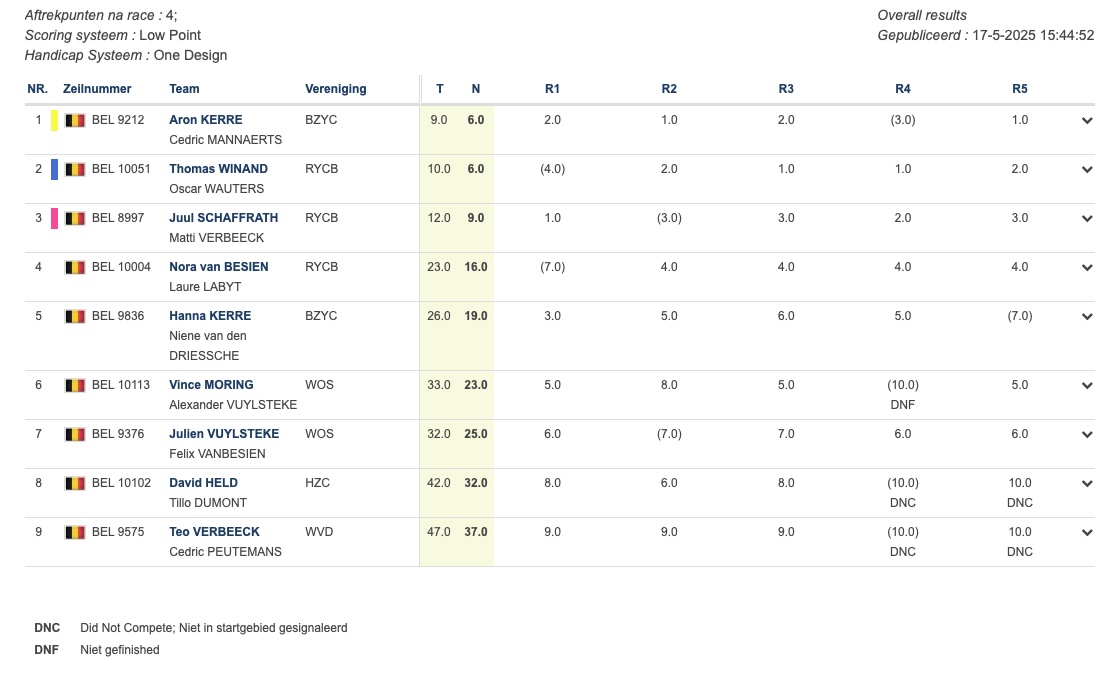Click the N net points column header

point(476,89)
